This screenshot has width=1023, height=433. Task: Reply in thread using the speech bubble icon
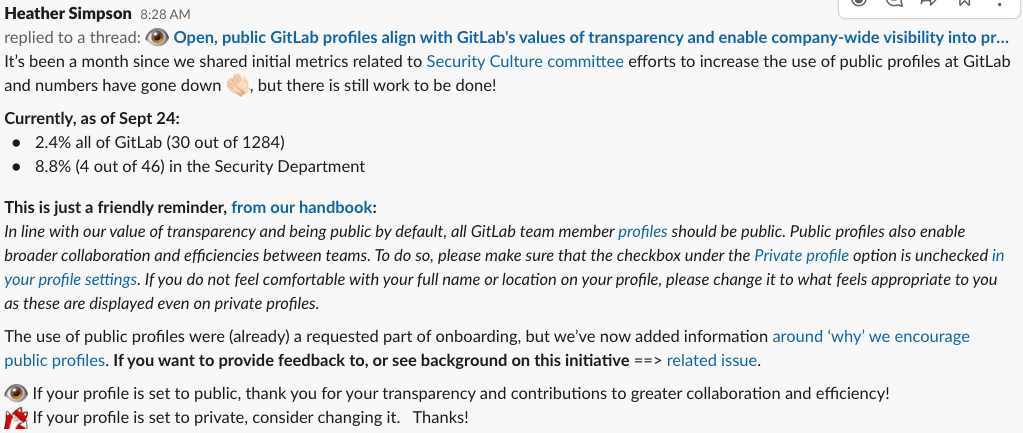click(893, 3)
